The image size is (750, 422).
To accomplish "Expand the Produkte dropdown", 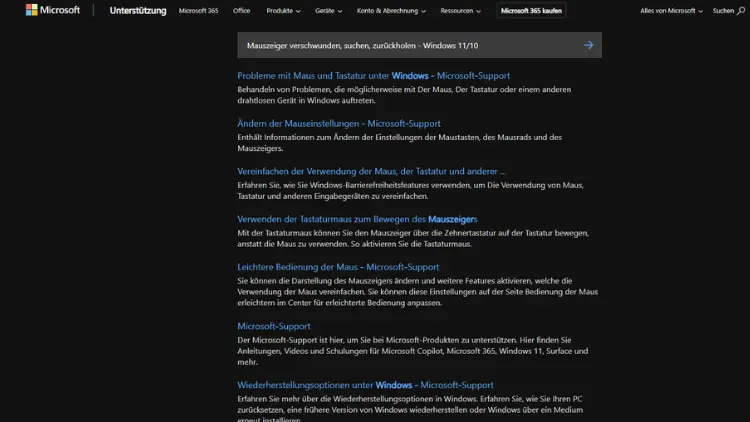I will 283,11.
